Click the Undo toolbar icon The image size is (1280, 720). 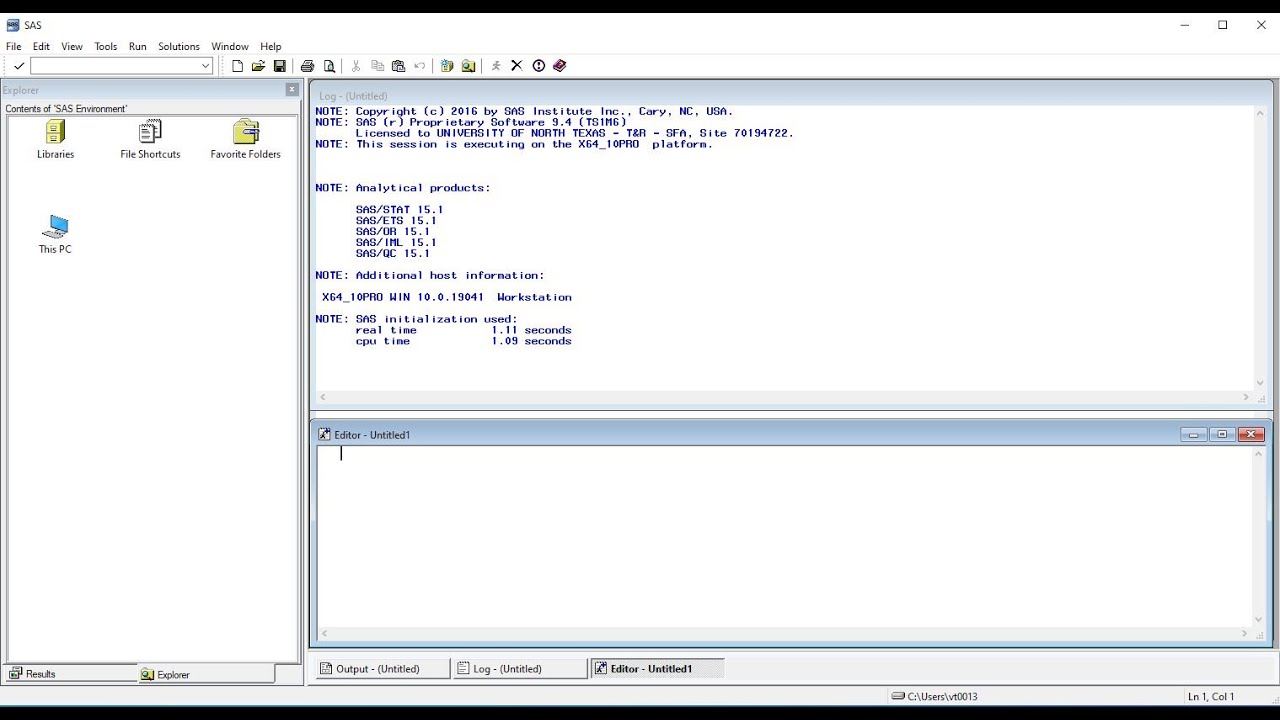(x=420, y=66)
